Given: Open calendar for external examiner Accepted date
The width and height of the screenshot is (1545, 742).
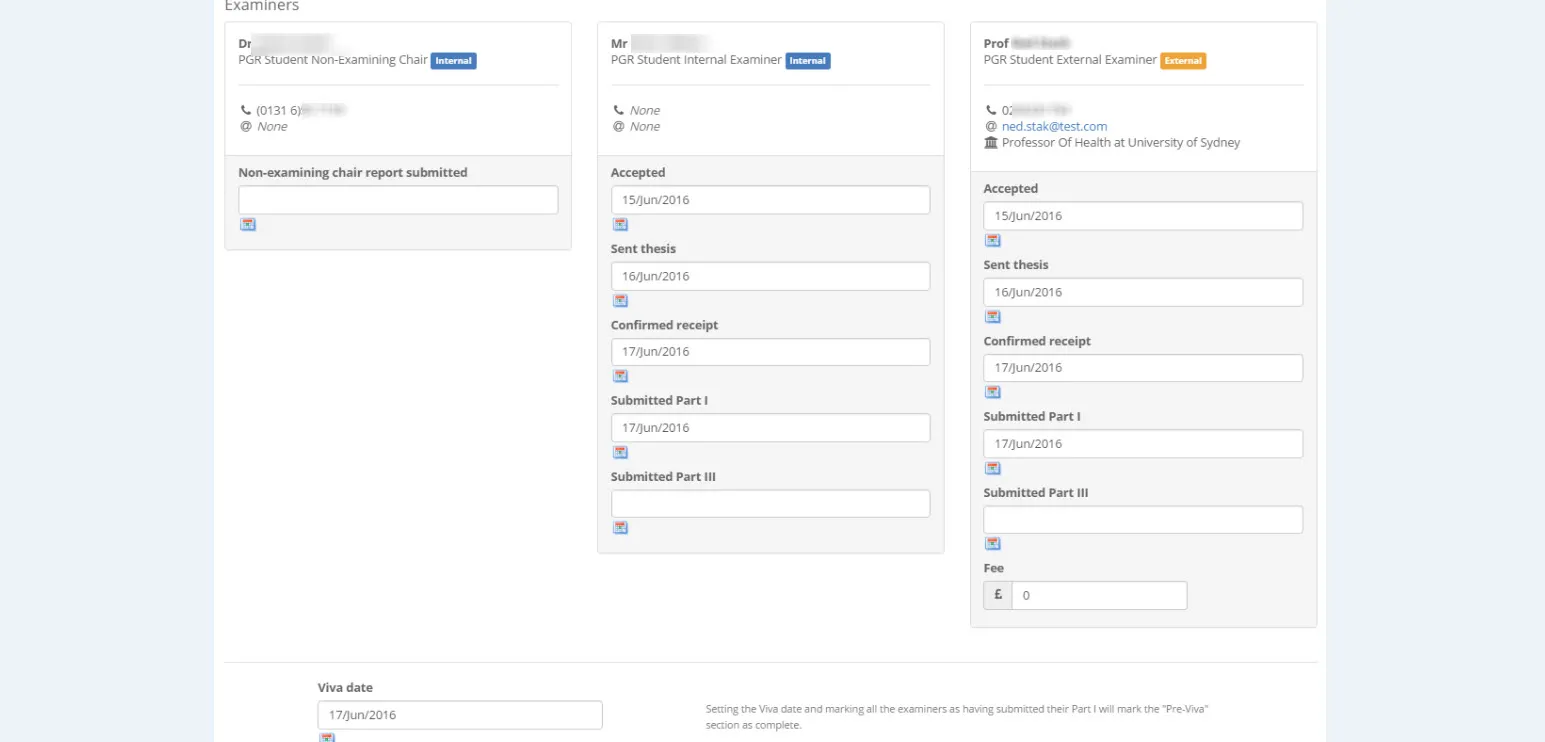Looking at the screenshot, I should click(993, 241).
